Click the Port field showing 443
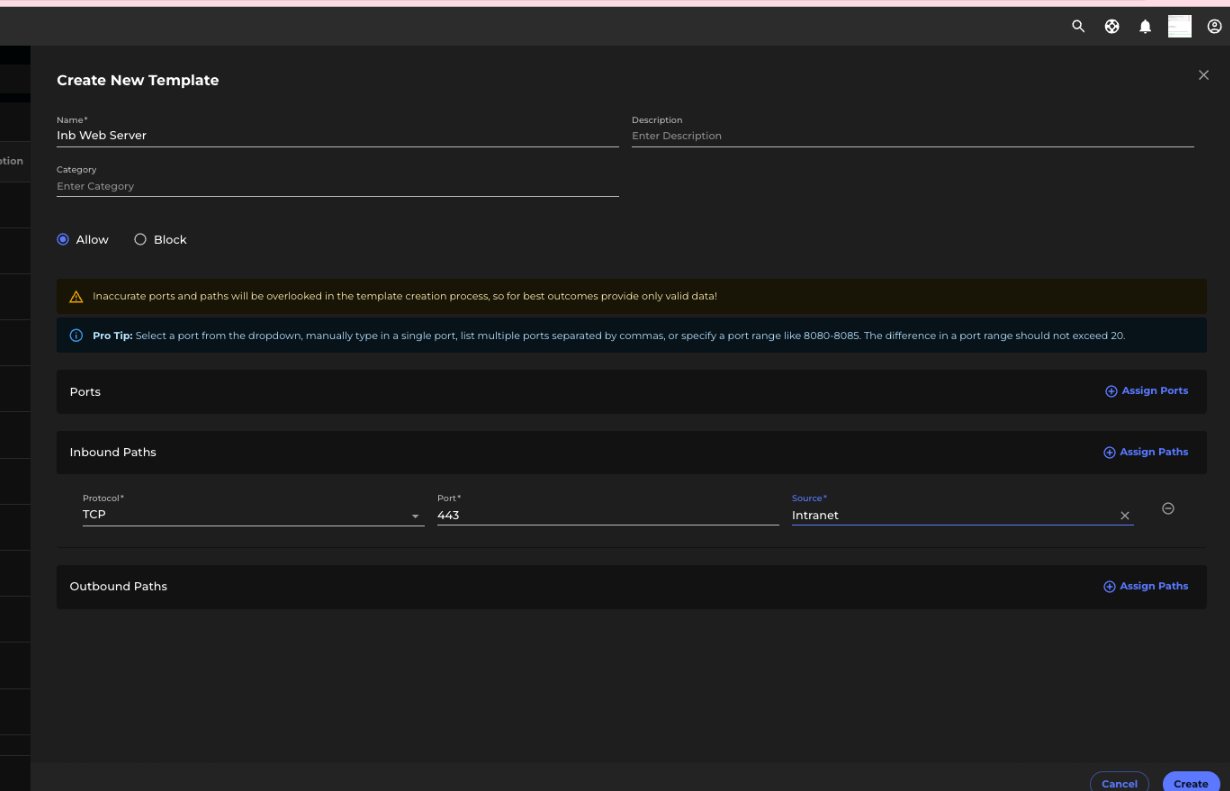 607,515
